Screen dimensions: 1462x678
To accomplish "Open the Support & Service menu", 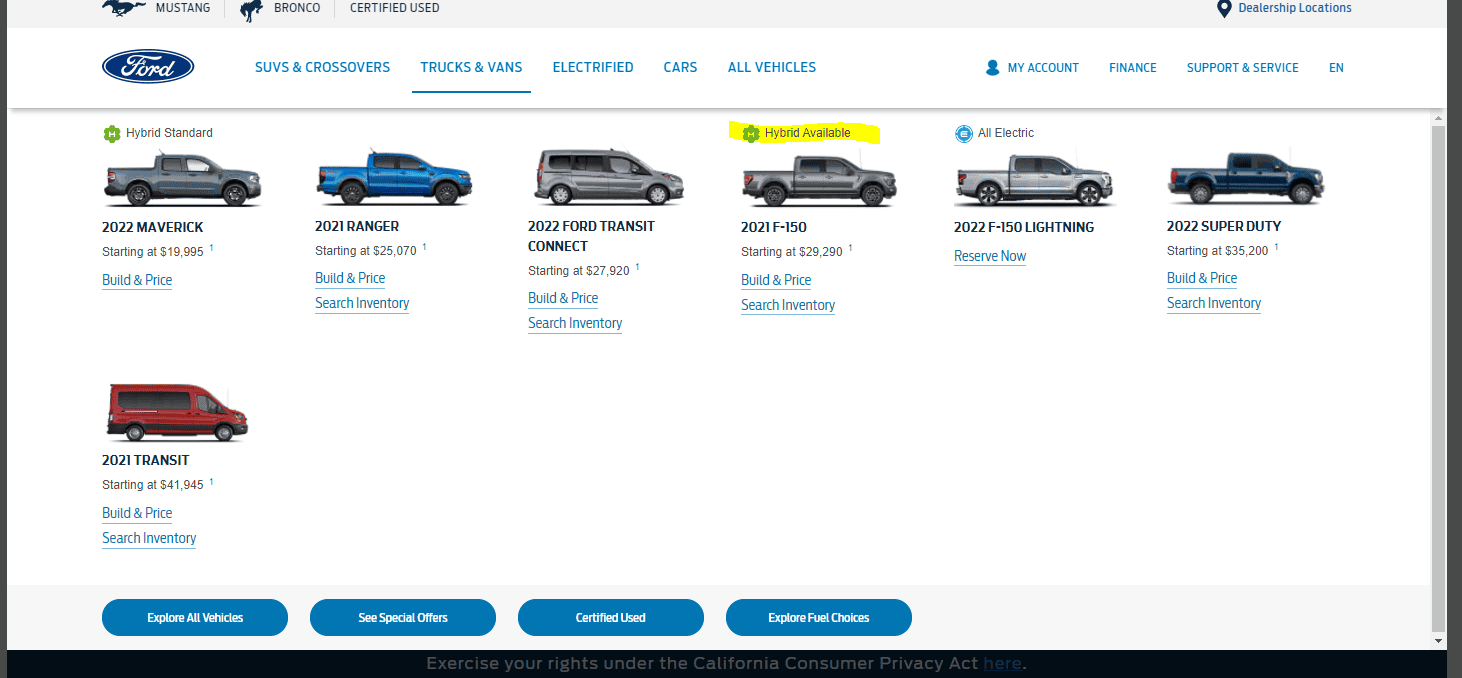I will (1243, 68).
